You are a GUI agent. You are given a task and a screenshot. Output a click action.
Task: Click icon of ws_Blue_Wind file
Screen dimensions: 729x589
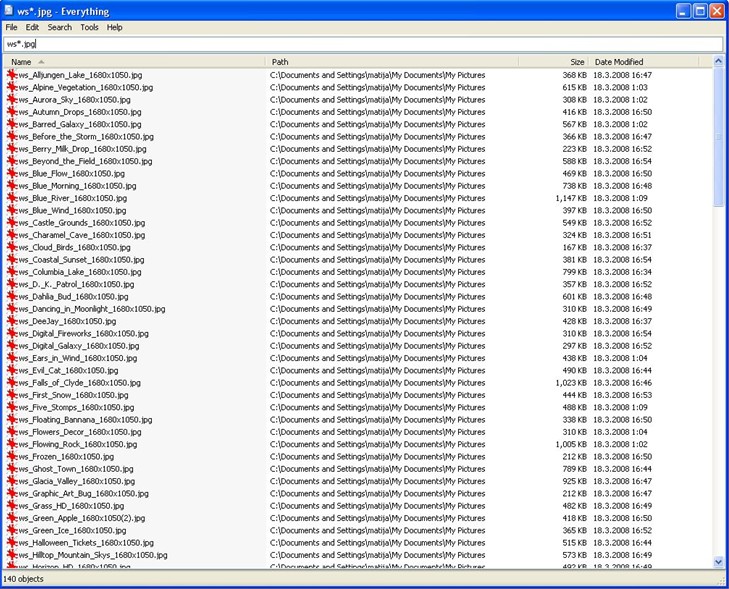click(12, 211)
